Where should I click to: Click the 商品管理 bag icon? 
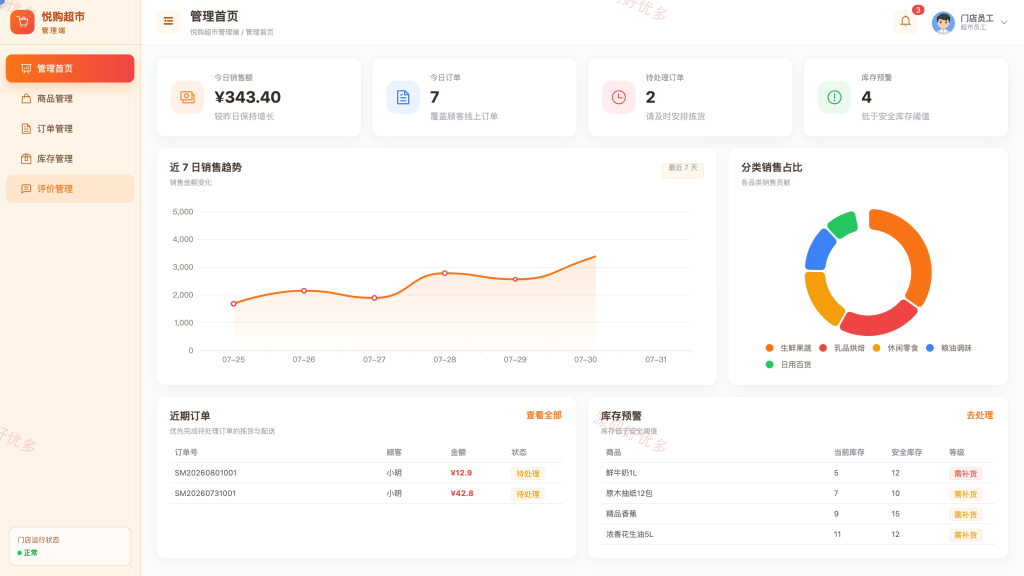coord(26,99)
